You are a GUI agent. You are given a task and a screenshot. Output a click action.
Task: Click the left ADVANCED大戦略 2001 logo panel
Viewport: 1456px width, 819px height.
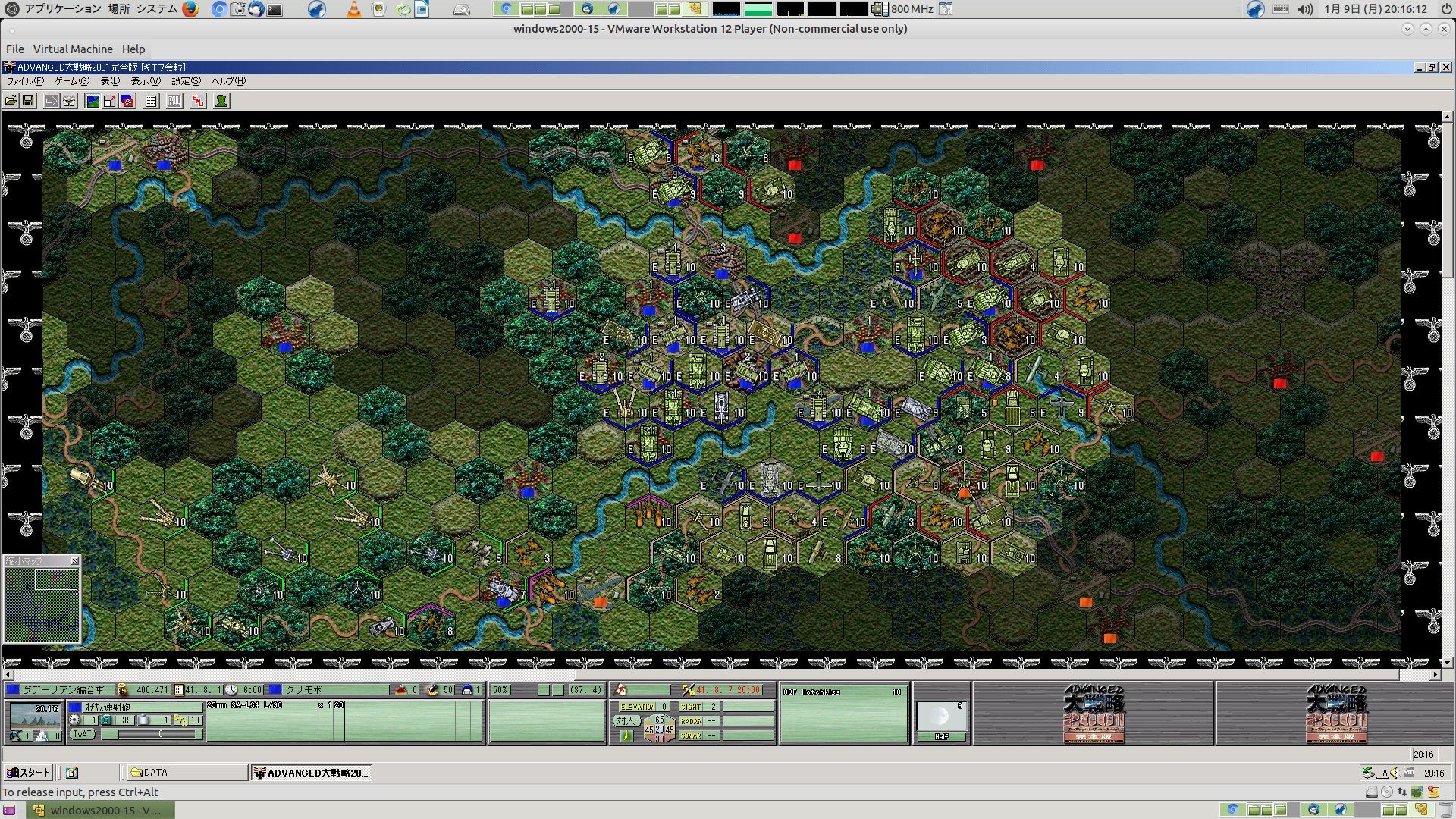(x=1094, y=714)
